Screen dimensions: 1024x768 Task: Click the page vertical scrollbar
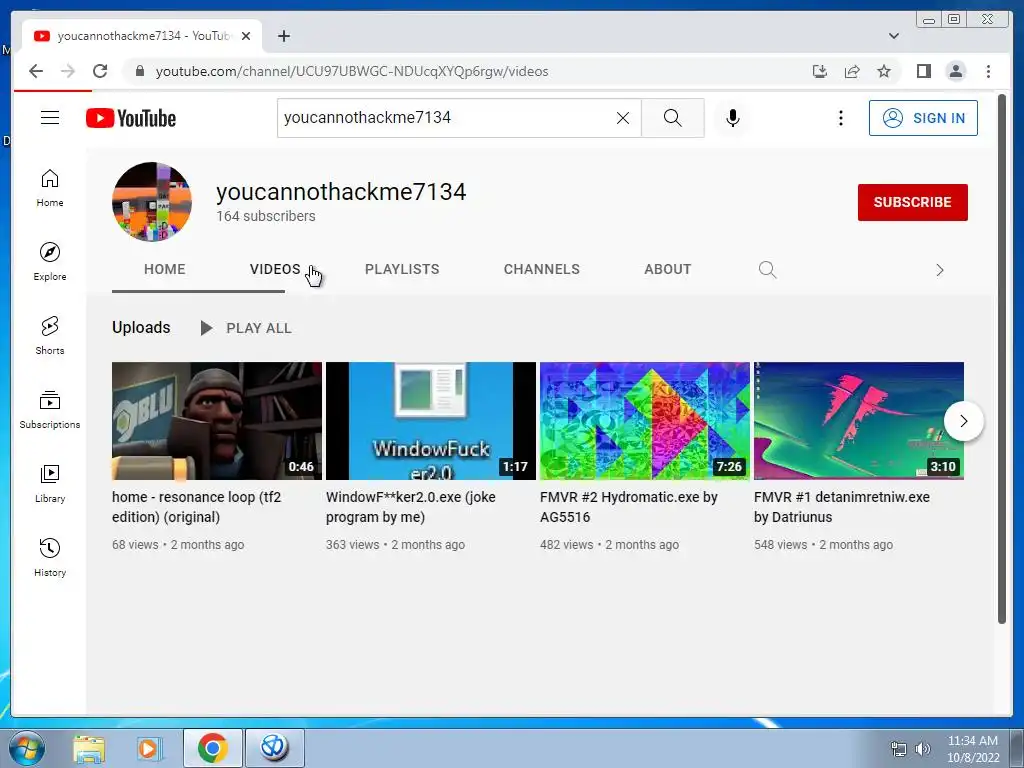pyautogui.click(x=1002, y=358)
